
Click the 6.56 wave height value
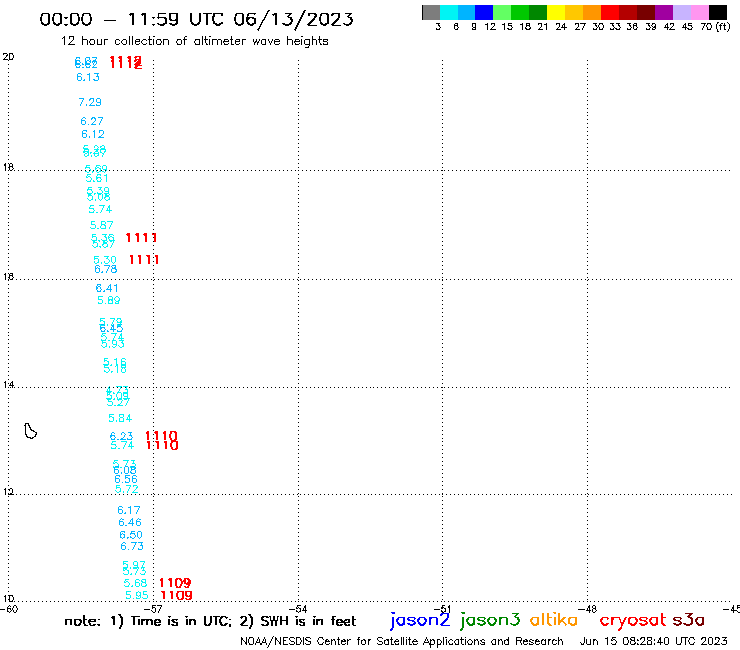point(126,480)
